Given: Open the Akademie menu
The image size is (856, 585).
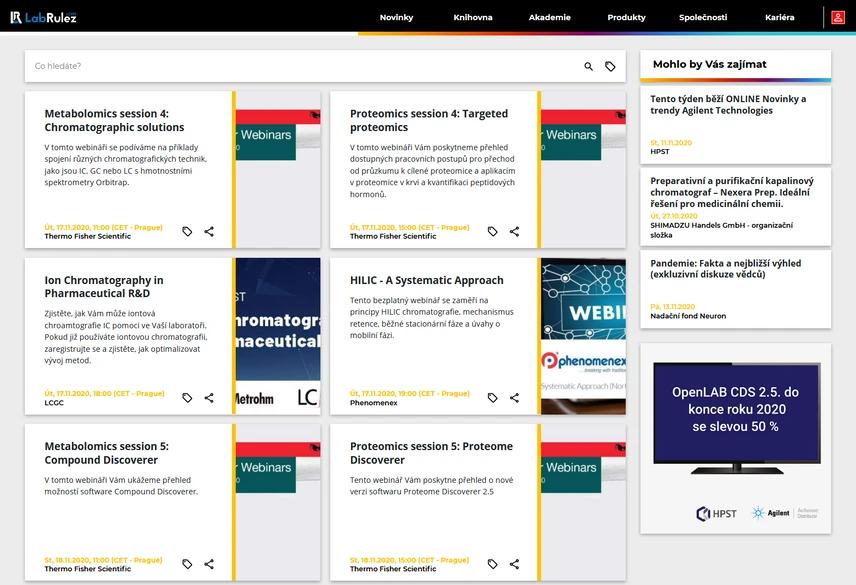Looking at the screenshot, I should (x=549, y=17).
